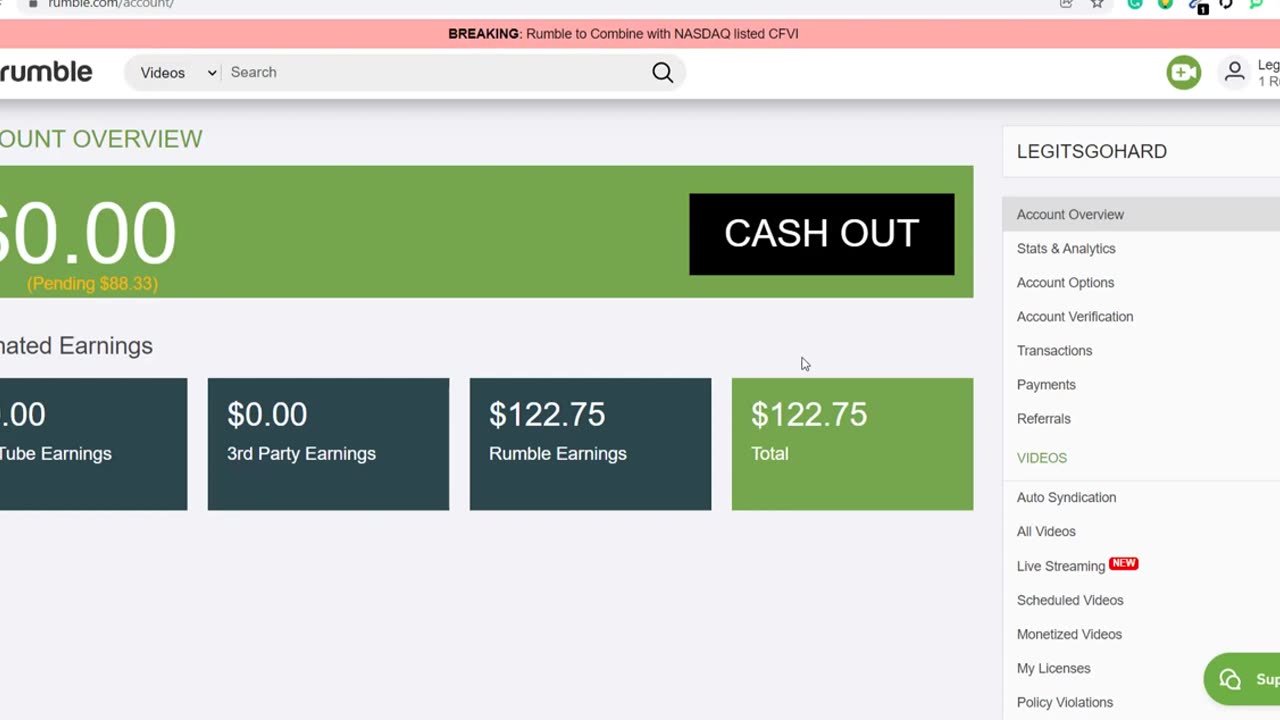Viewport: 1280px width, 720px height.
Task: Open Account Verification page
Action: [1075, 316]
